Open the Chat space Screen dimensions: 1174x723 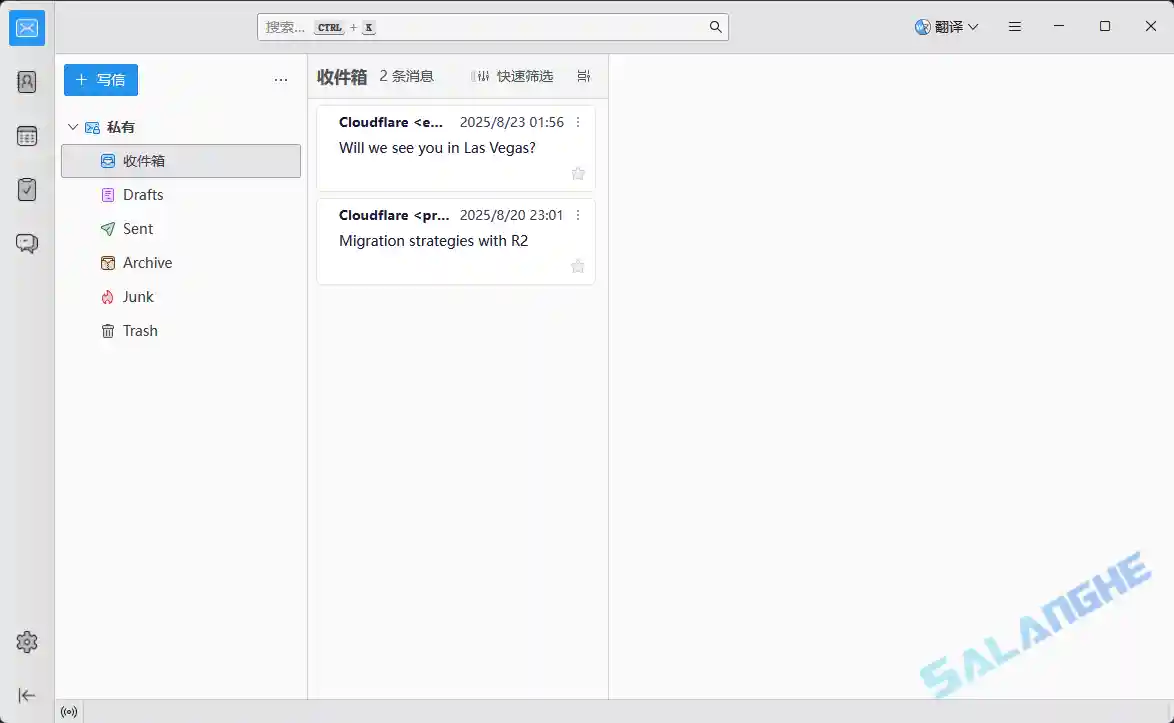coord(27,243)
